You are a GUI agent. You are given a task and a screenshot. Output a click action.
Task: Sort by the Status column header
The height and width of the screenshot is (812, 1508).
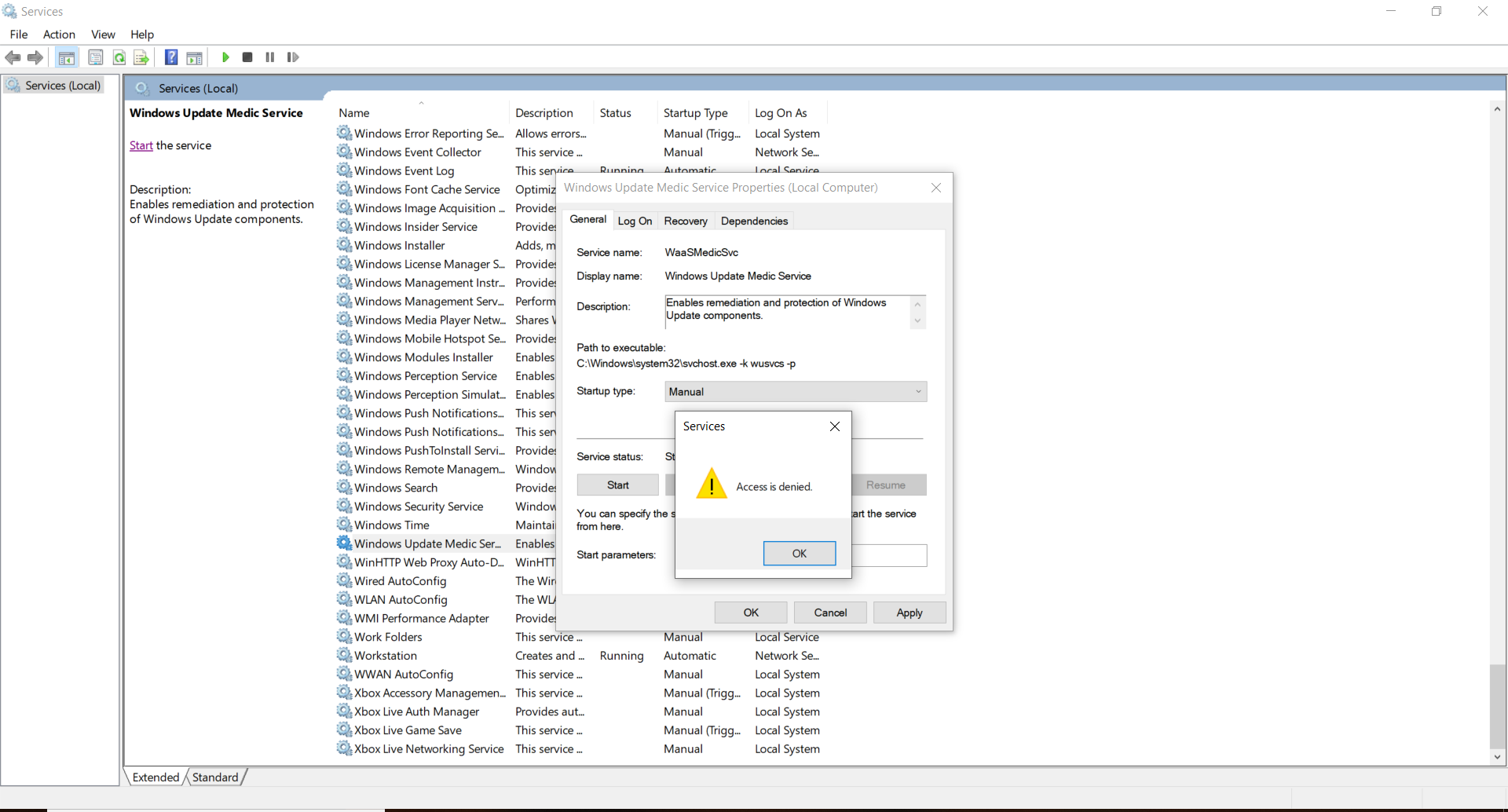click(626, 113)
